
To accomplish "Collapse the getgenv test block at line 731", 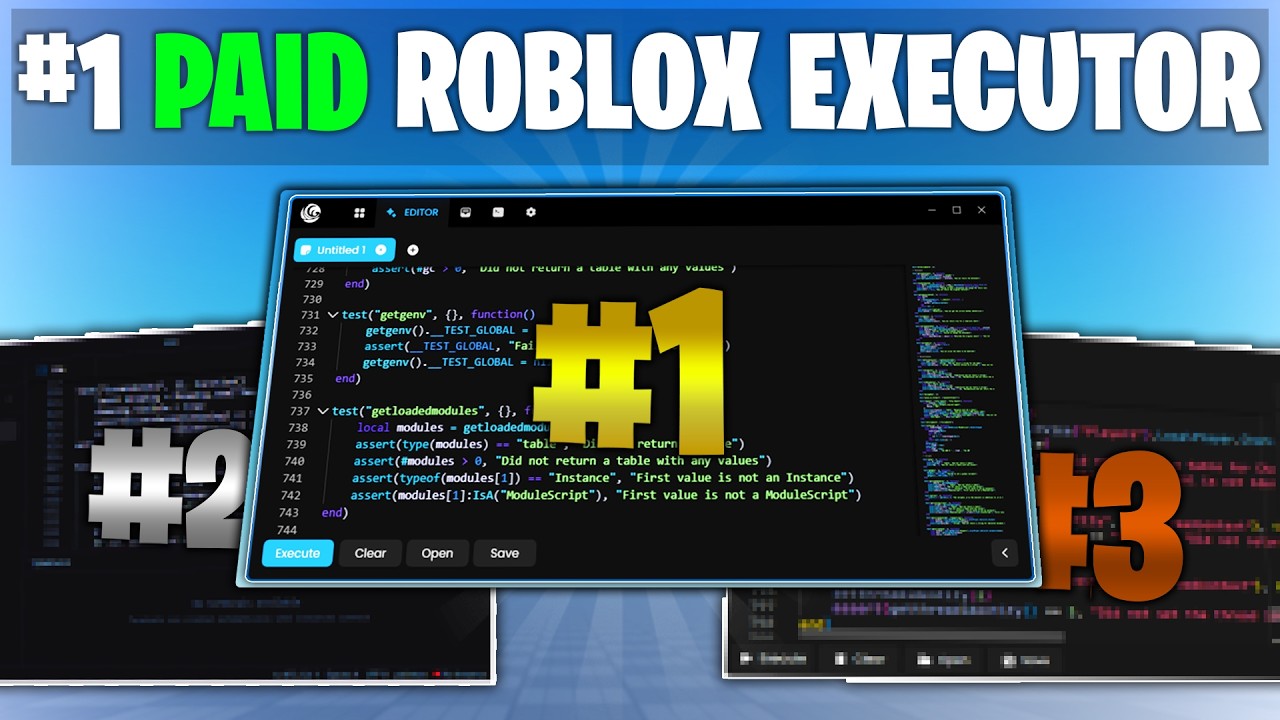I will click(333, 314).
